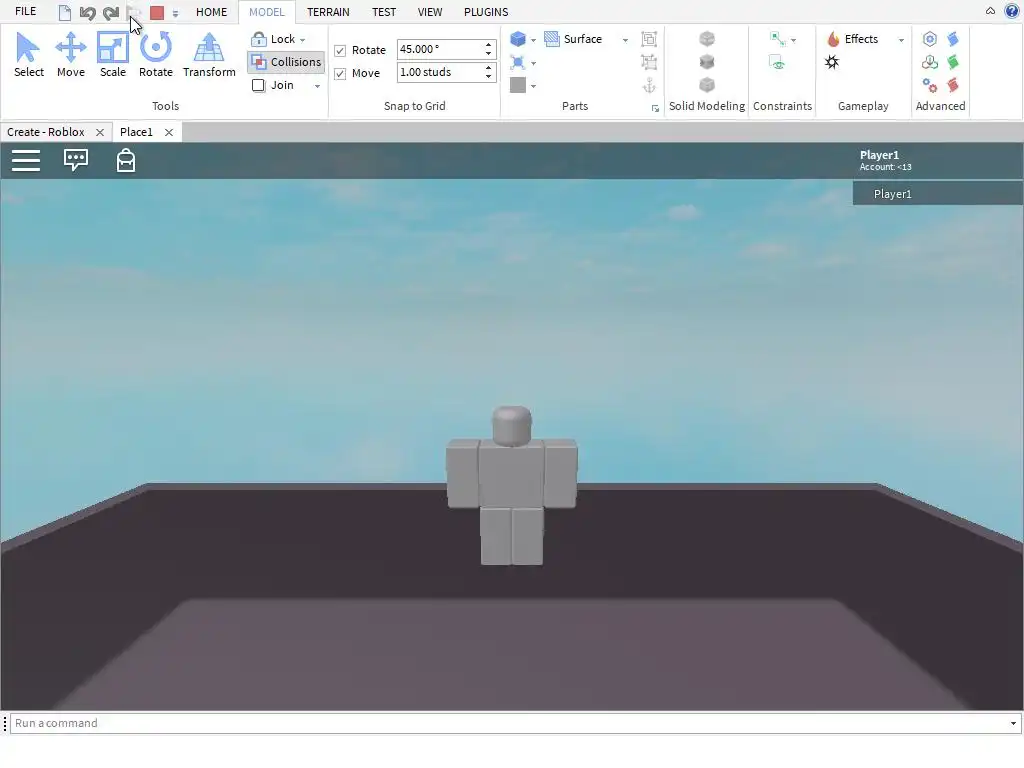1024x768 pixels.
Task: Open the Constraint type dropdown arrow
Action: point(793,40)
